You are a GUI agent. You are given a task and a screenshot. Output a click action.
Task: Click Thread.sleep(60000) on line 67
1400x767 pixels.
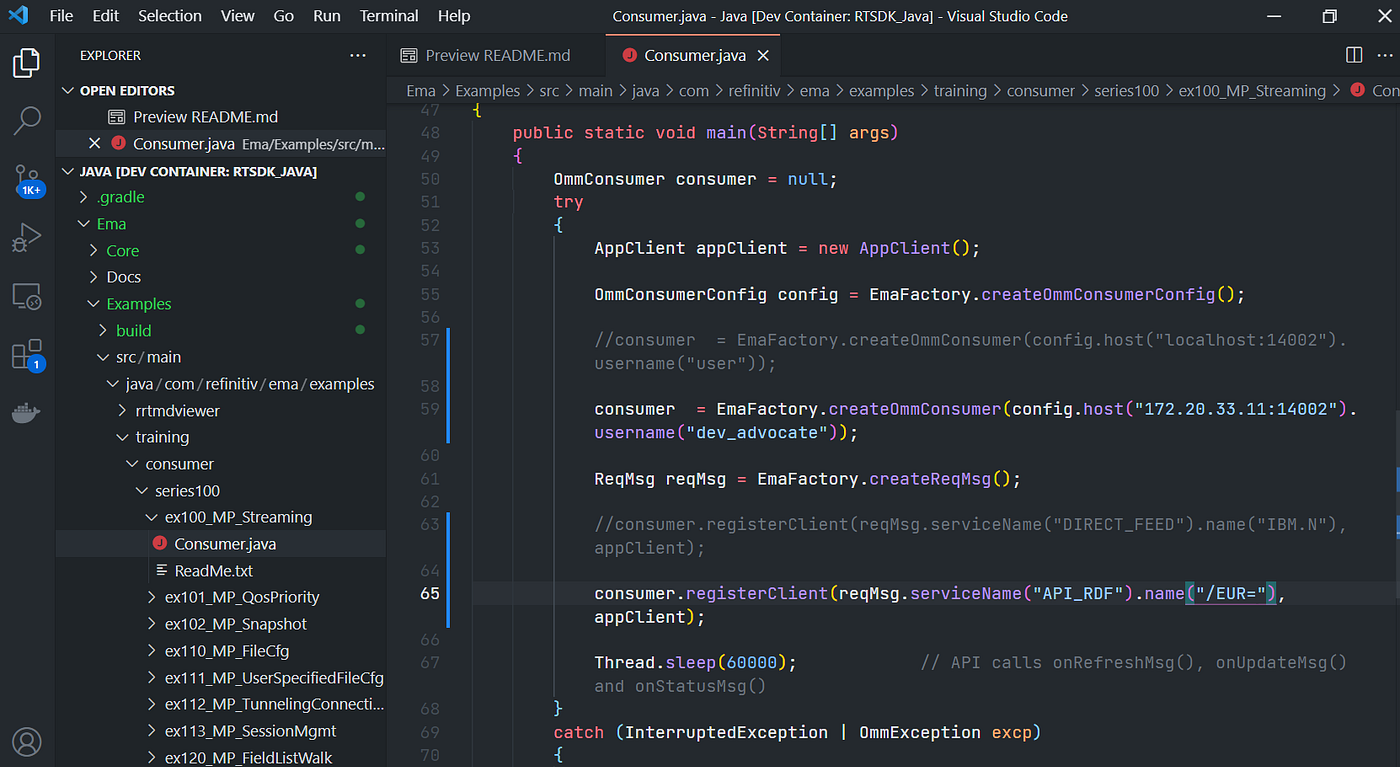pyautogui.click(x=695, y=662)
